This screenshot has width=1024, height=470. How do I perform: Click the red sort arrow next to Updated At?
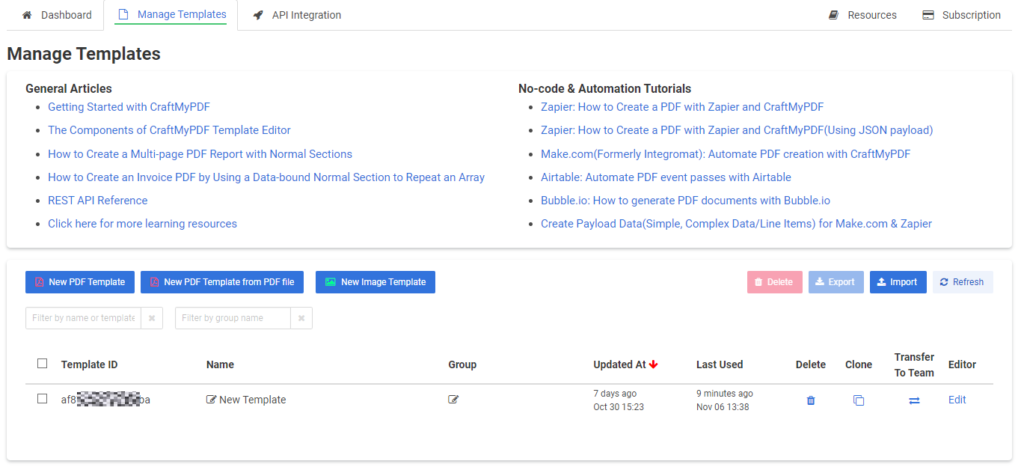653,364
